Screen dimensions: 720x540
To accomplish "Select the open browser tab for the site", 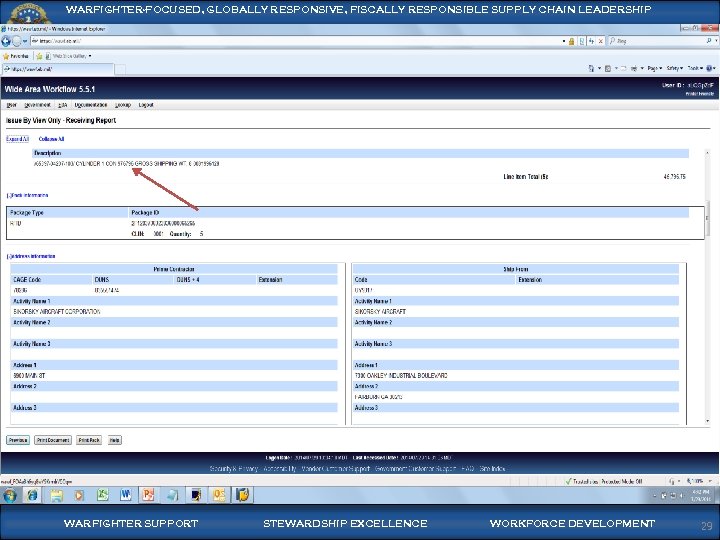I will 57,69.
